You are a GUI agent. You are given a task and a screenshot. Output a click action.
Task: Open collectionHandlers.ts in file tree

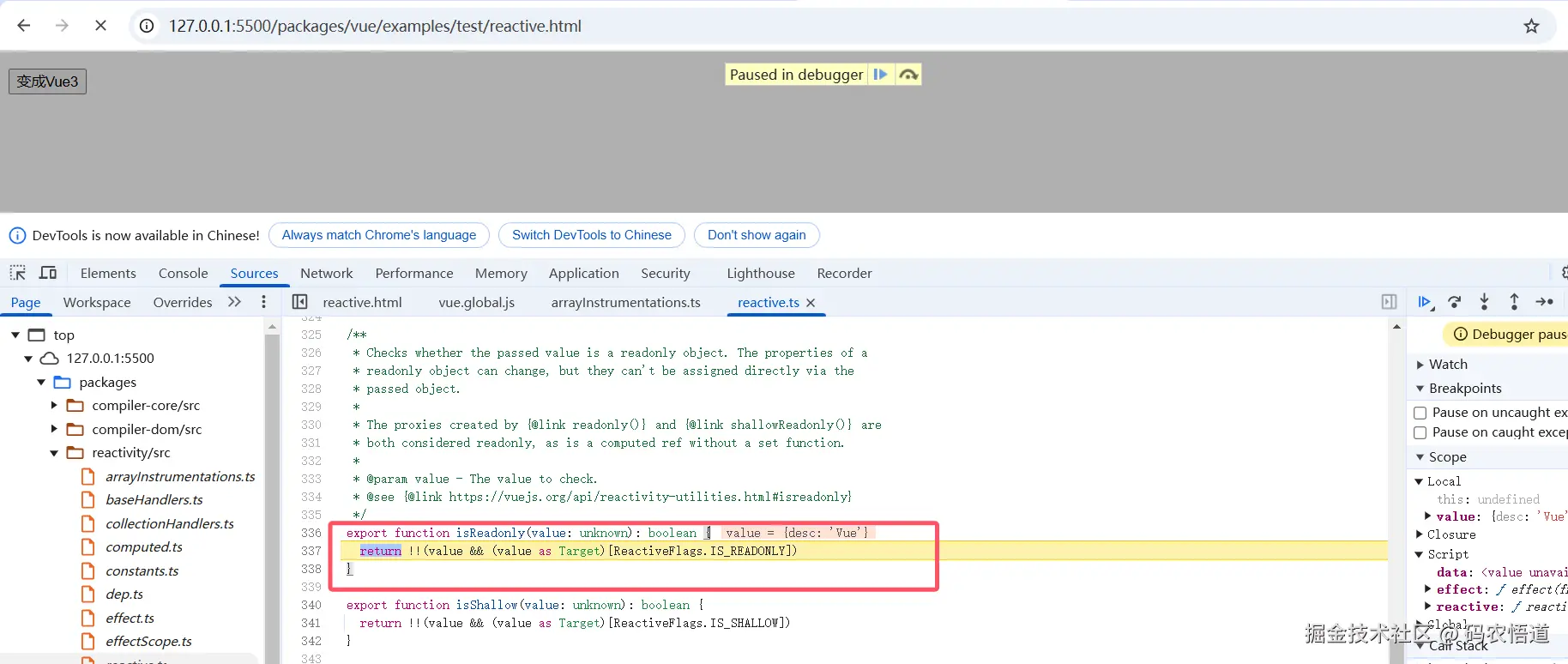tap(170, 523)
